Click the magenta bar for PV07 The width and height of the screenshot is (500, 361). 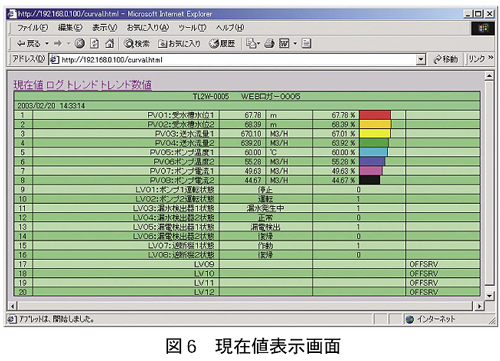click(x=371, y=171)
